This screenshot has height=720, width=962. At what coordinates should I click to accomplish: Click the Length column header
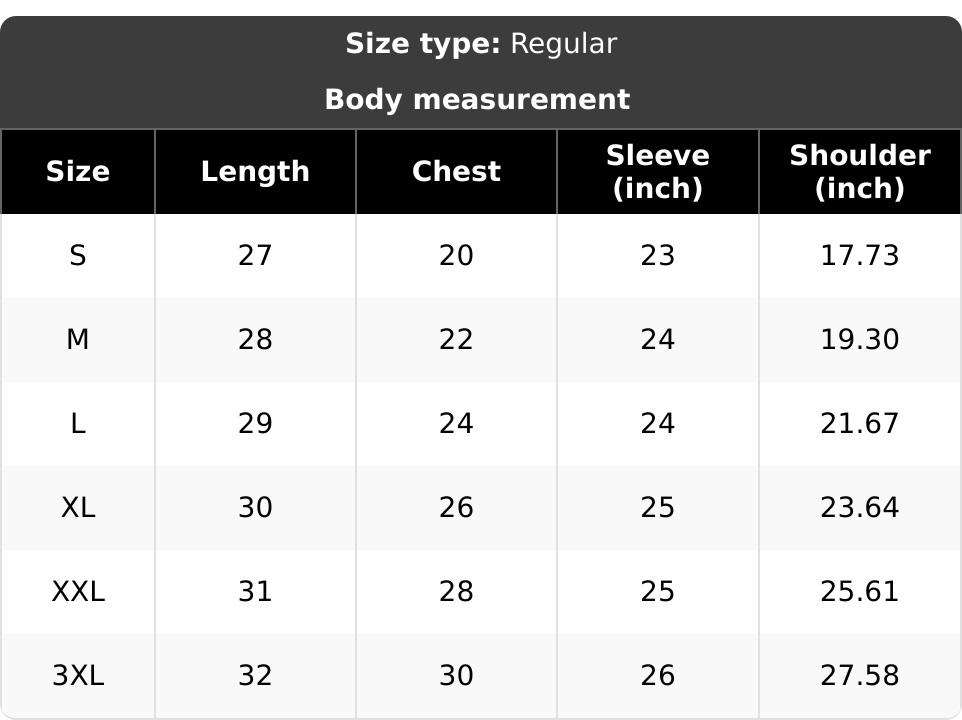coord(255,172)
